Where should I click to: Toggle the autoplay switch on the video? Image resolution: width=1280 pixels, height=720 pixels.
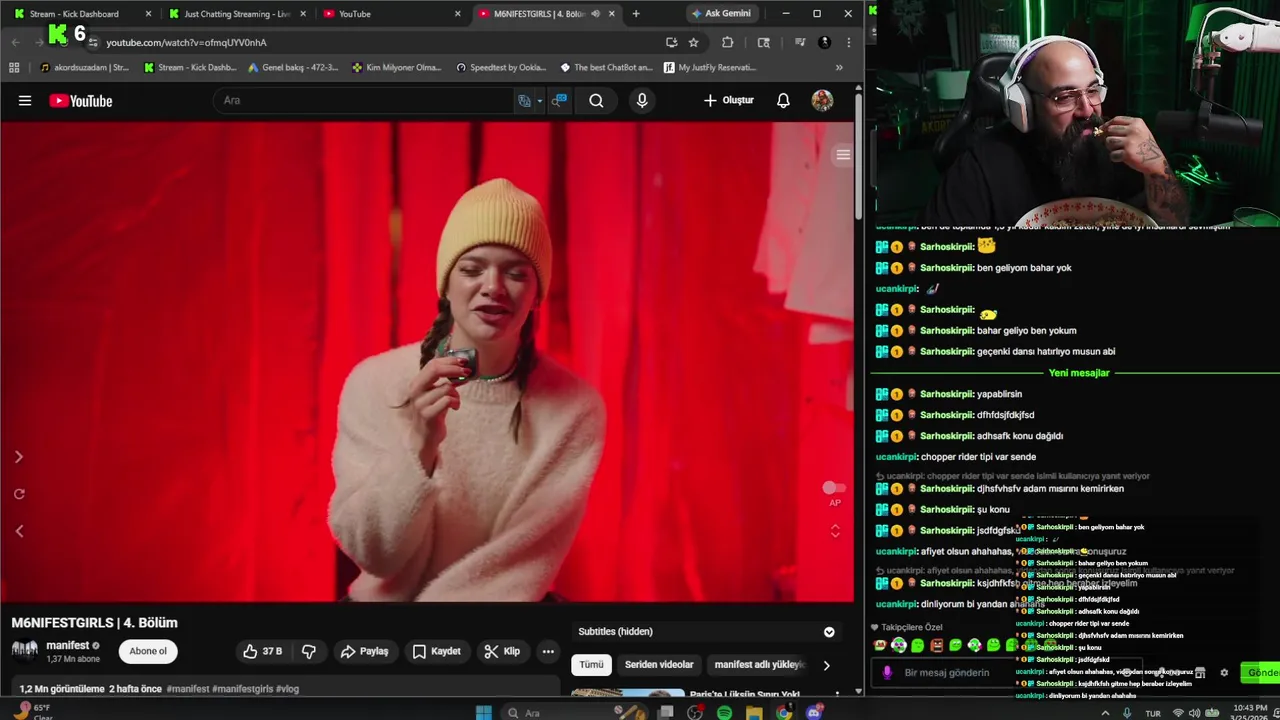pyautogui.click(x=833, y=488)
